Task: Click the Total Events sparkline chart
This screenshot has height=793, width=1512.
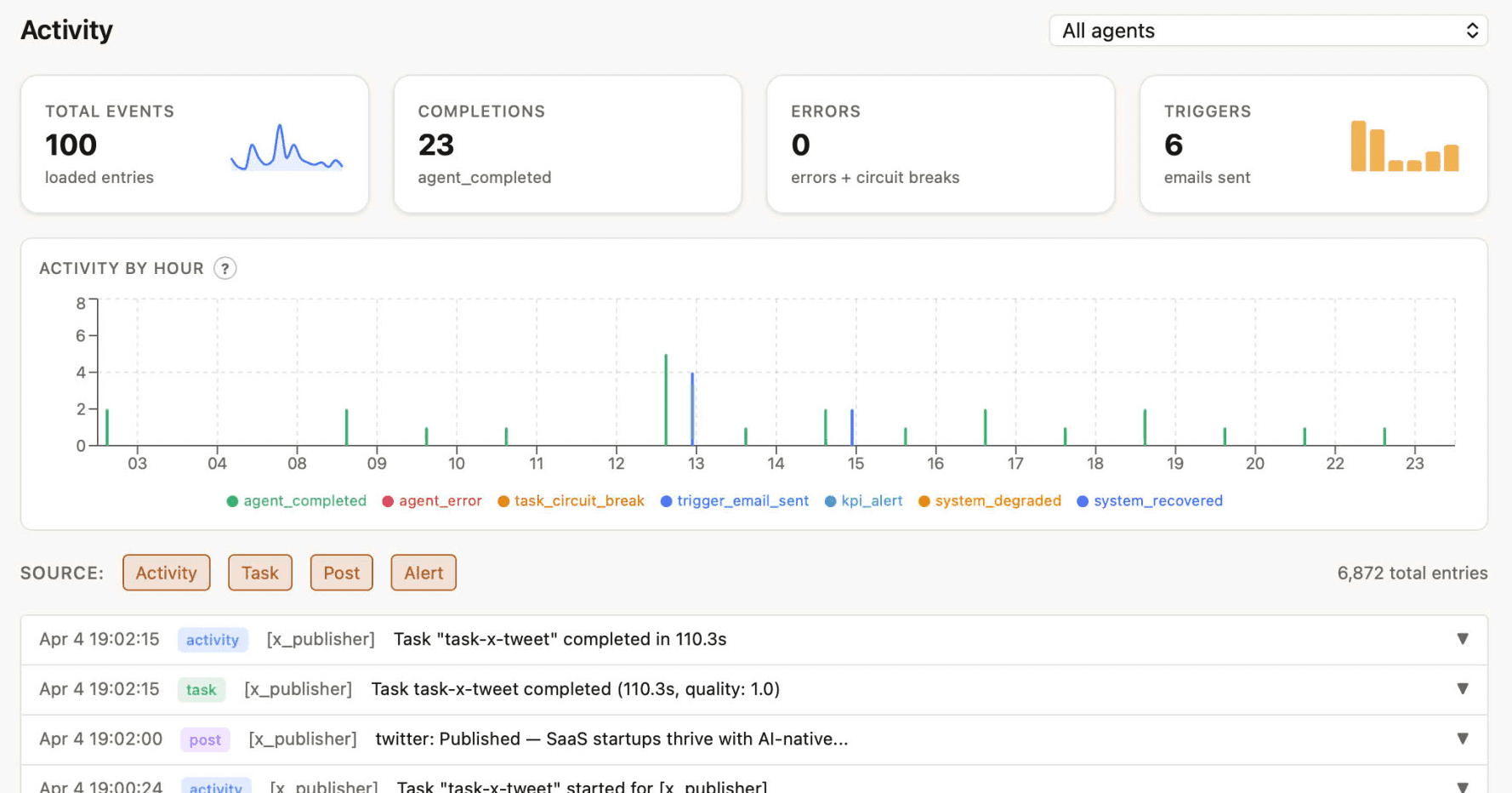Action: [286, 151]
